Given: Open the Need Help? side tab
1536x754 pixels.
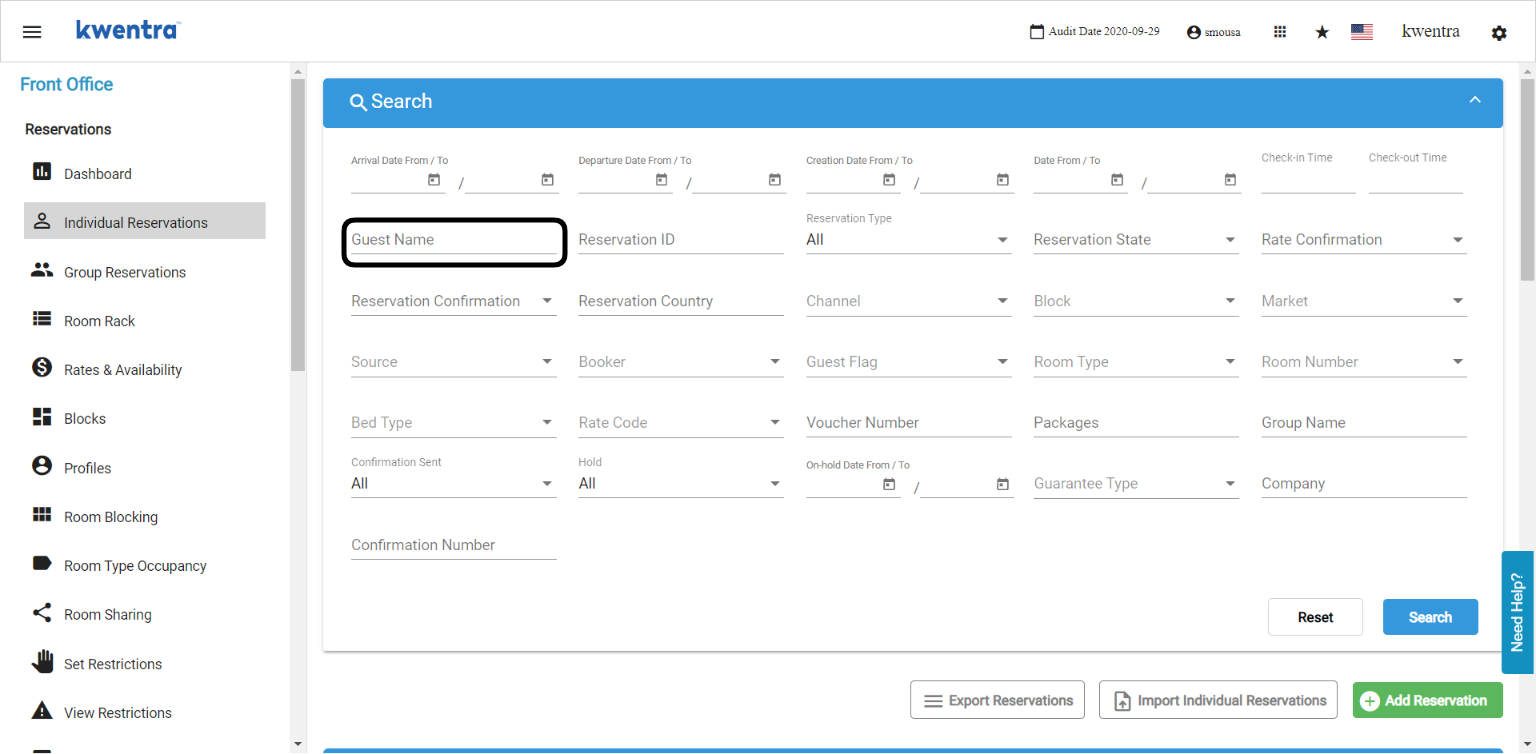Looking at the screenshot, I should tap(1517, 612).
